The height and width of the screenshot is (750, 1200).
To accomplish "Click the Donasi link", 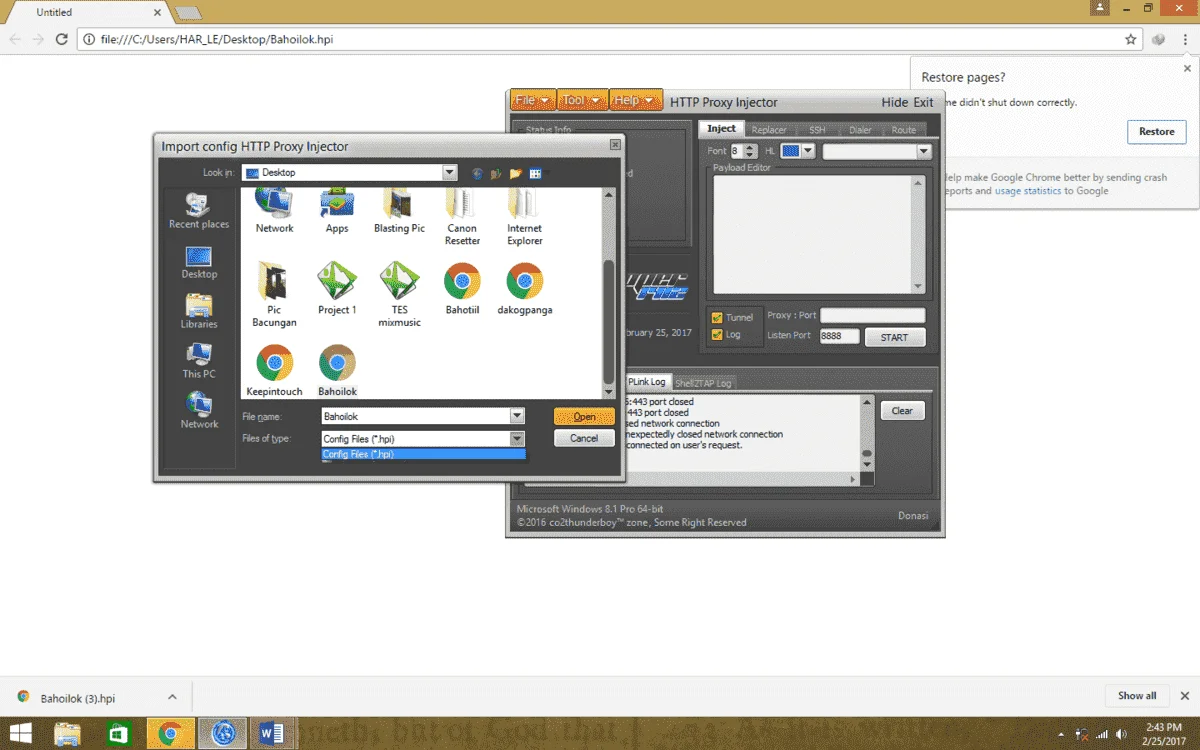I will coord(913,516).
